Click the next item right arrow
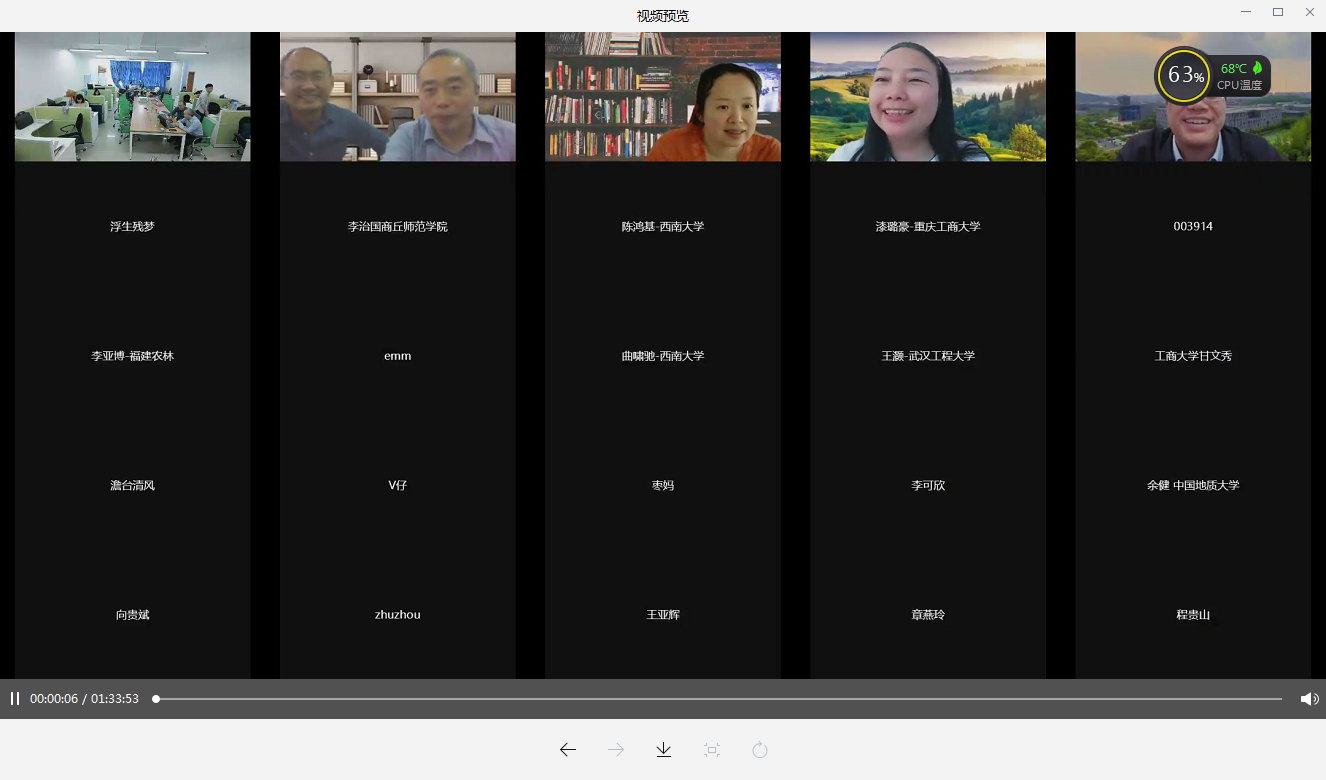1326x780 pixels. click(x=616, y=750)
